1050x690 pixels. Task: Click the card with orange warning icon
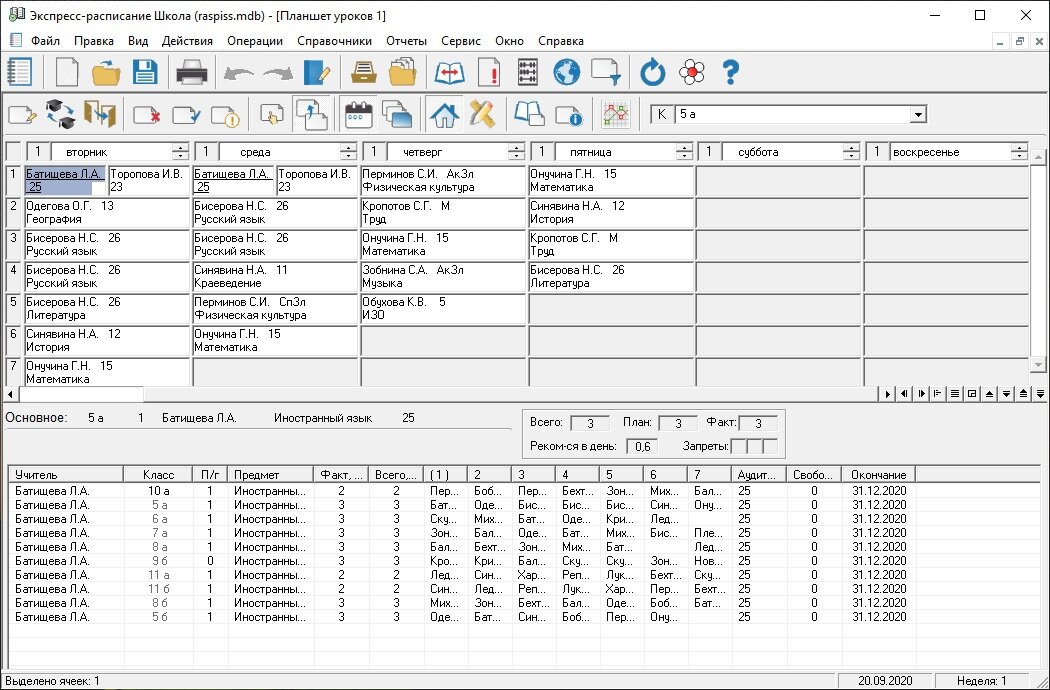click(226, 115)
